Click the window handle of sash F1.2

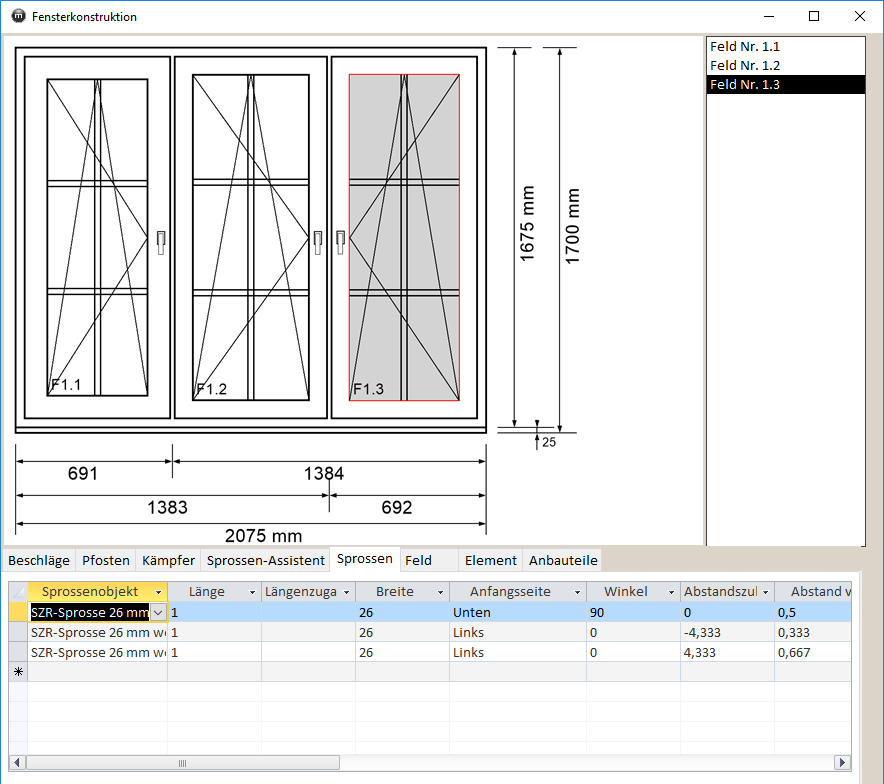point(318,241)
